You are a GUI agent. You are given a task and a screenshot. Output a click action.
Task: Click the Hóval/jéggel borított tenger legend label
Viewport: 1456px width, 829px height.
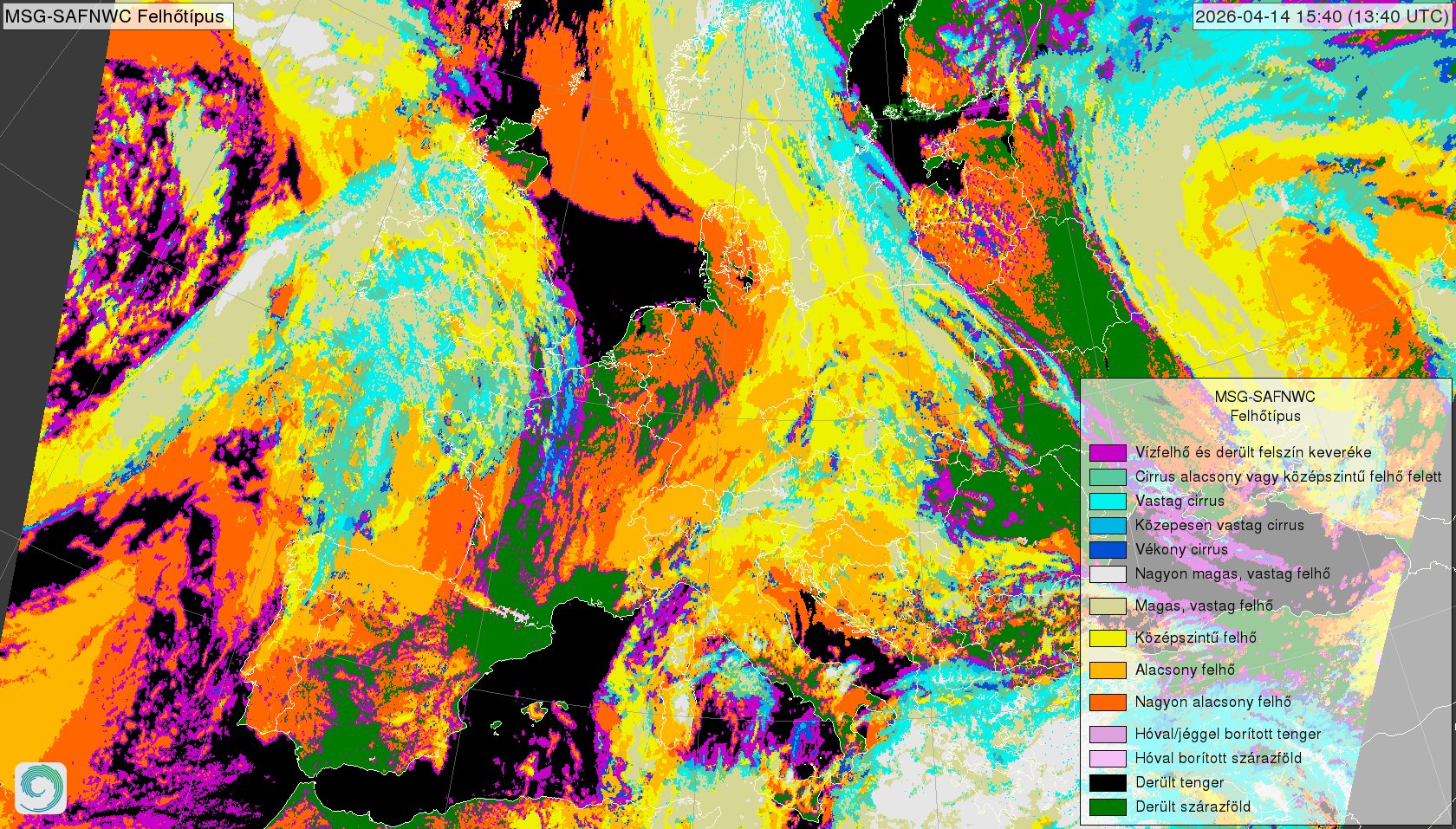1227,734
